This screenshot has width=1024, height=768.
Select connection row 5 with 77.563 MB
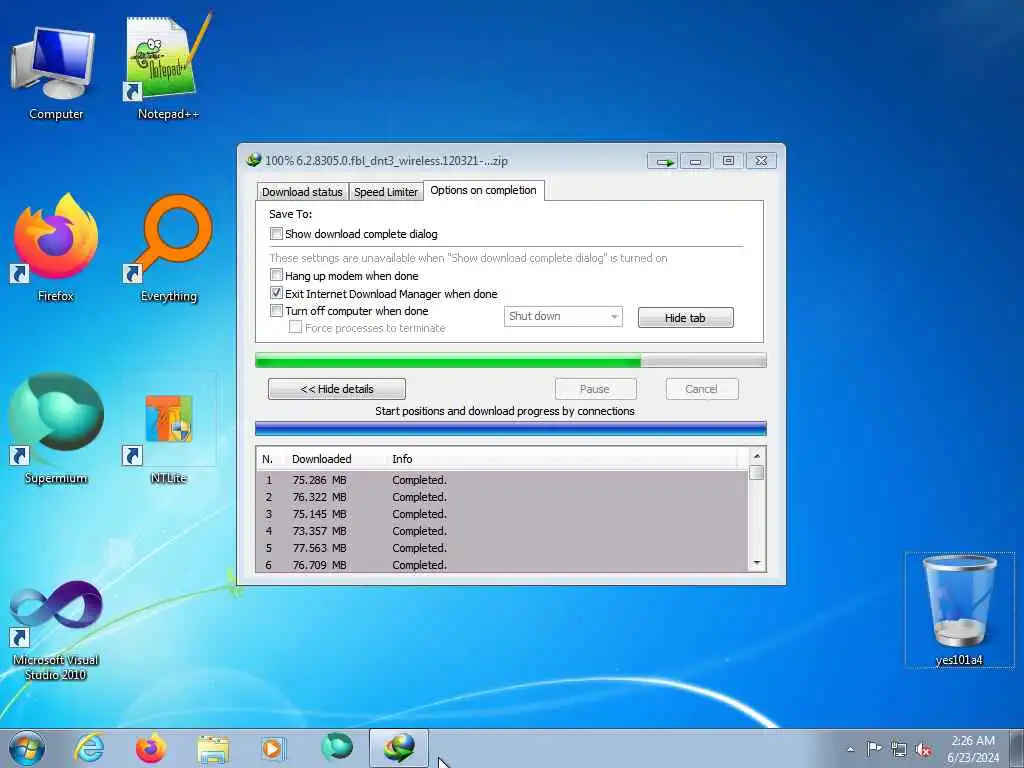click(502, 548)
